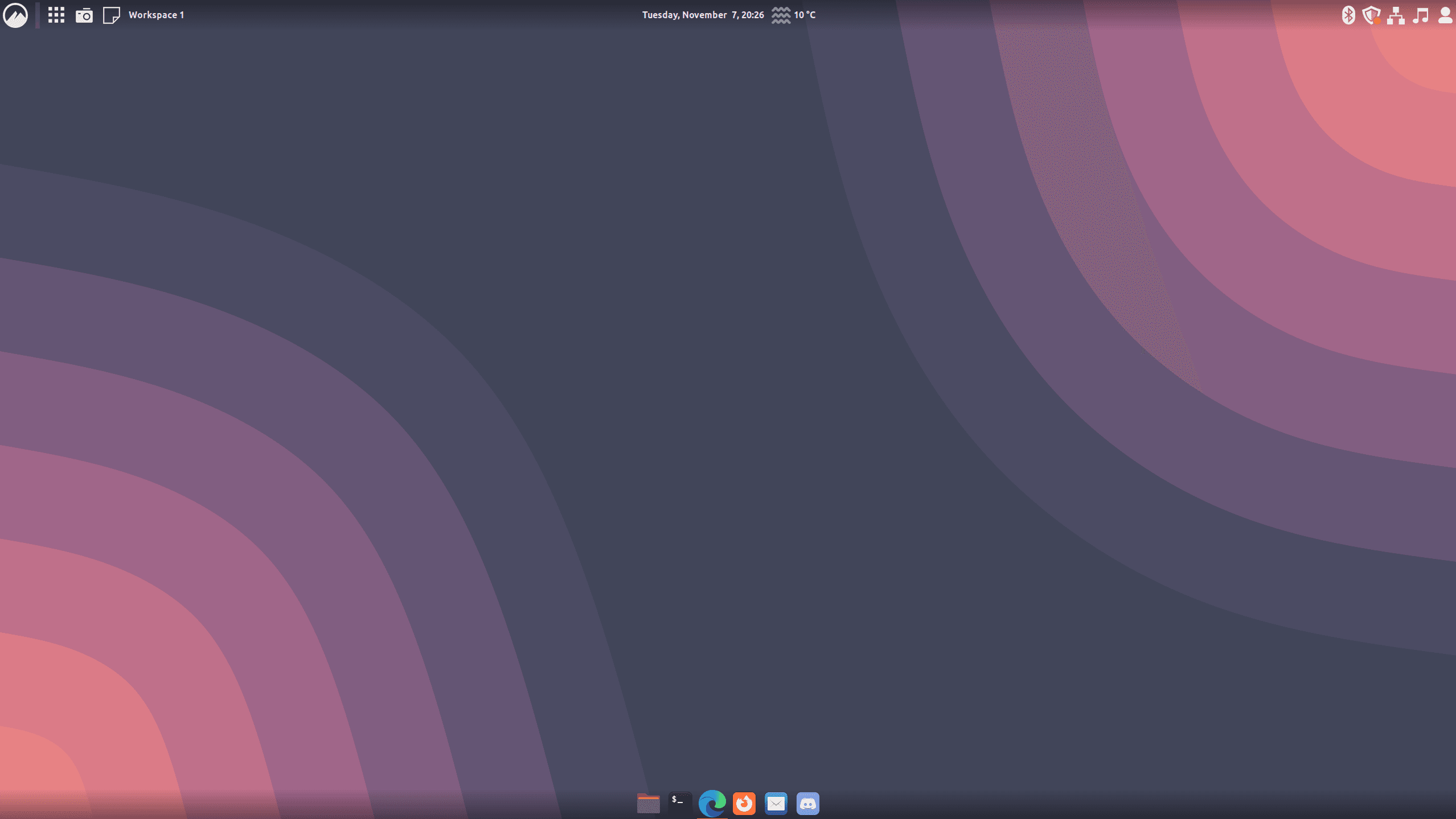This screenshot has width=1456, height=819.
Task: Click the Workspace 1 switcher label
Action: tap(156, 15)
